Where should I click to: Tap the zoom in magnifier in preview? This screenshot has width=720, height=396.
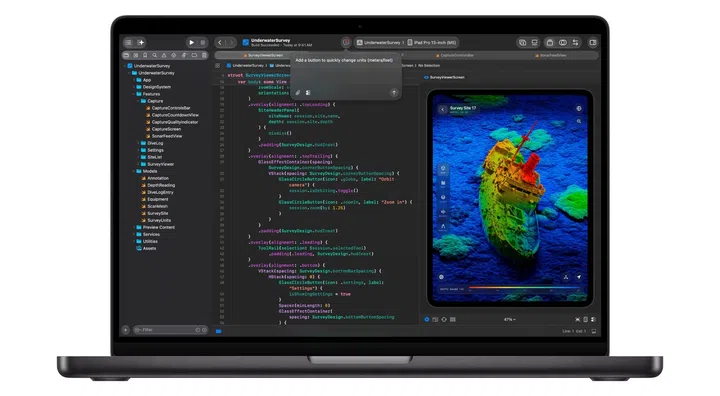579,121
